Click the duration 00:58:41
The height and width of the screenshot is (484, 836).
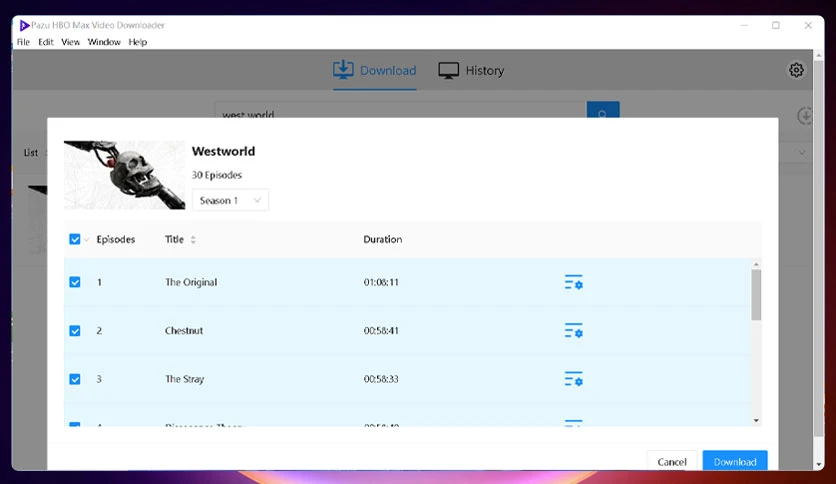click(381, 330)
